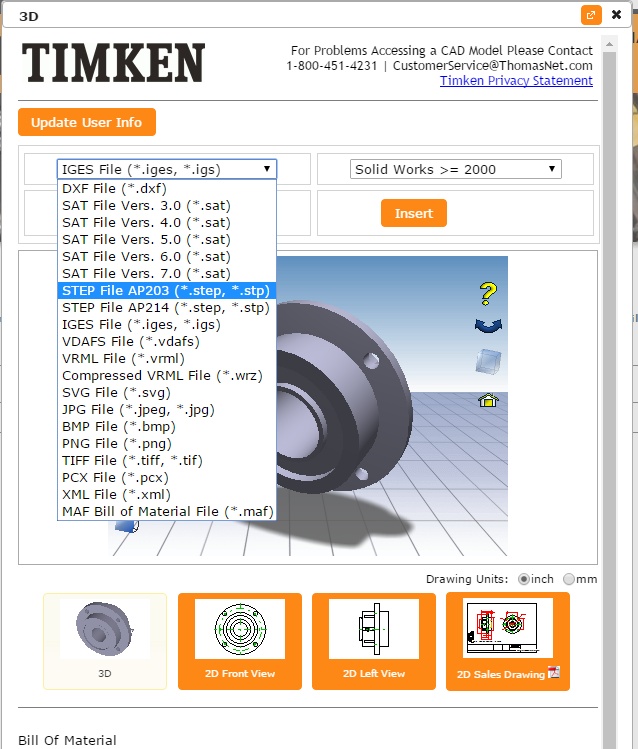Image resolution: width=638 pixels, height=749 pixels.
Task: Choose DXF File (*.dxf) option
Action: 167,188
